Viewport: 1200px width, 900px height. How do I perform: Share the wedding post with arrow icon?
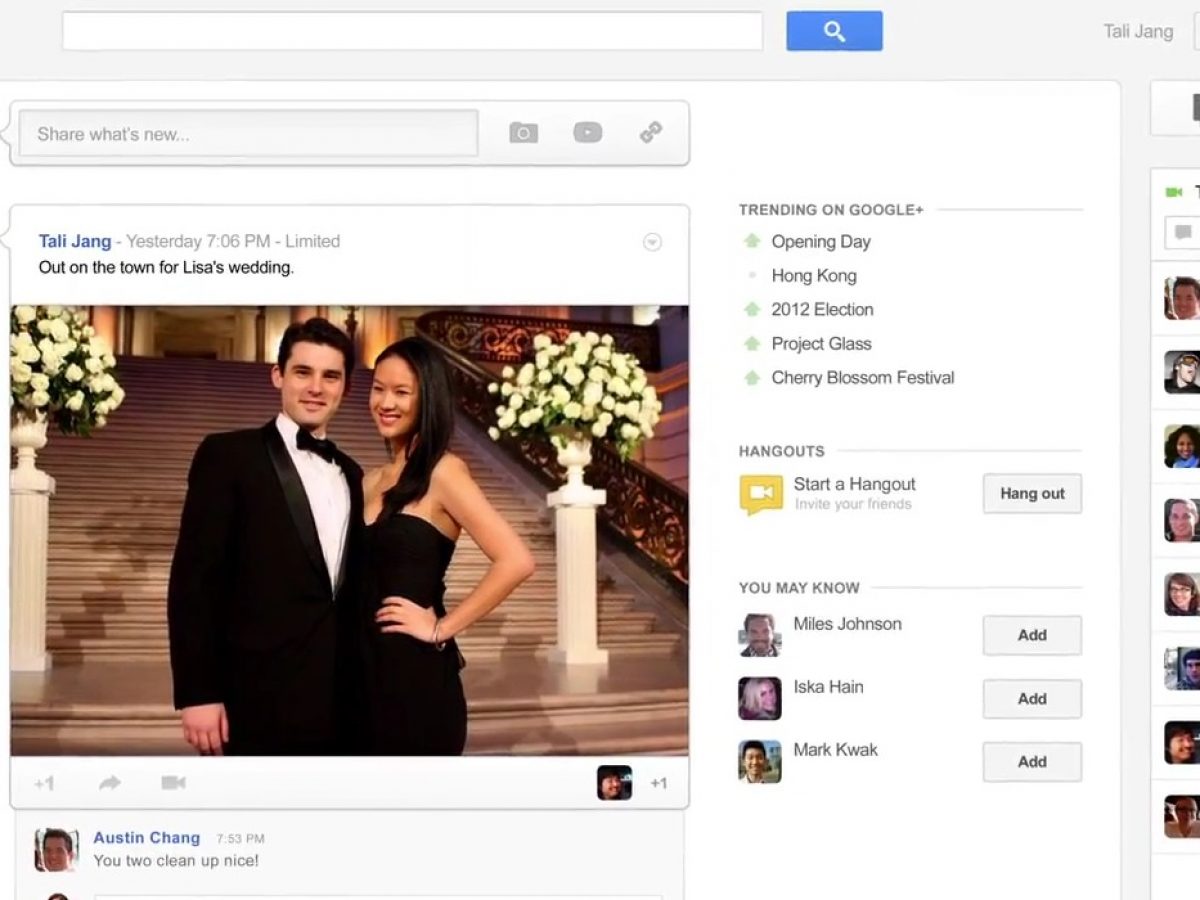[x=110, y=783]
